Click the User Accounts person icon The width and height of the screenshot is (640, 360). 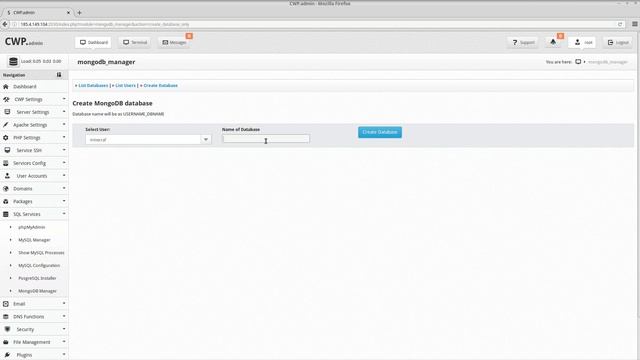coord(7,176)
